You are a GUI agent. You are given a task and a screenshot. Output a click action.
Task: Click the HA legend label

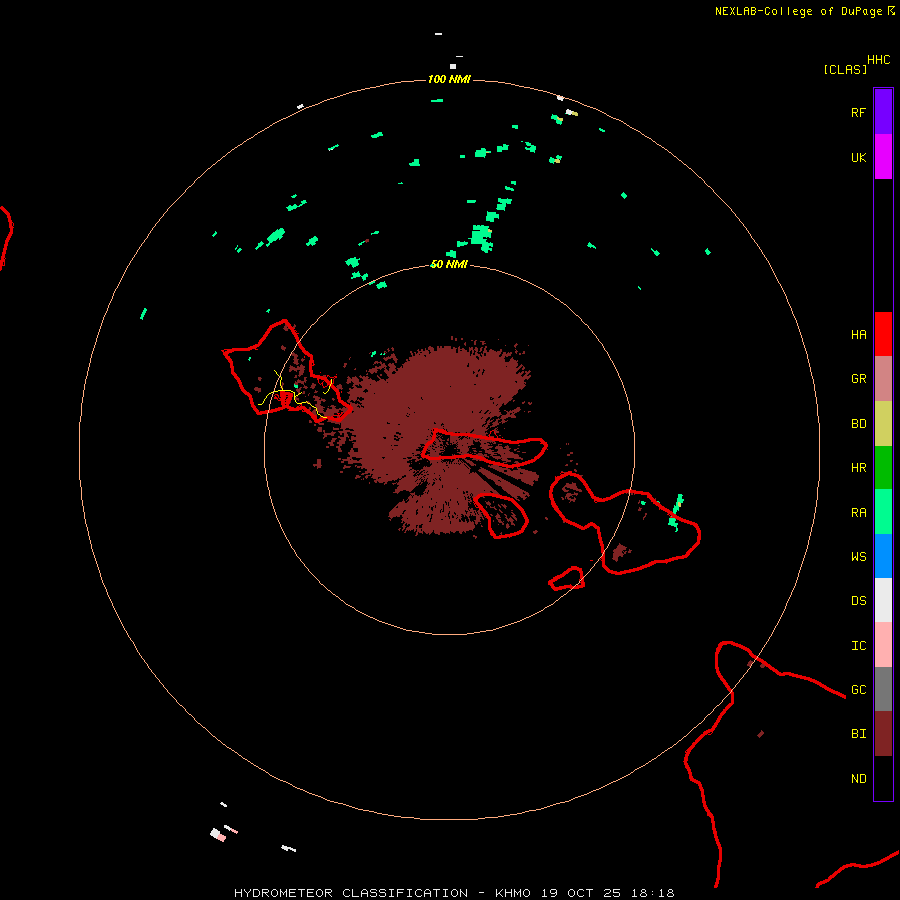[858, 334]
